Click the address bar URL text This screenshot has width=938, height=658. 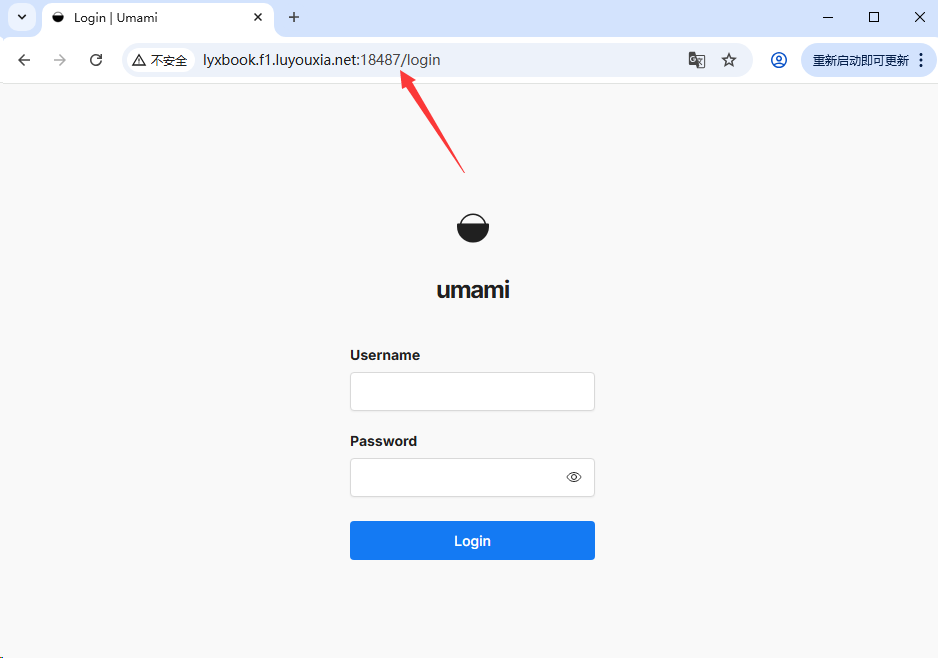tap(322, 60)
